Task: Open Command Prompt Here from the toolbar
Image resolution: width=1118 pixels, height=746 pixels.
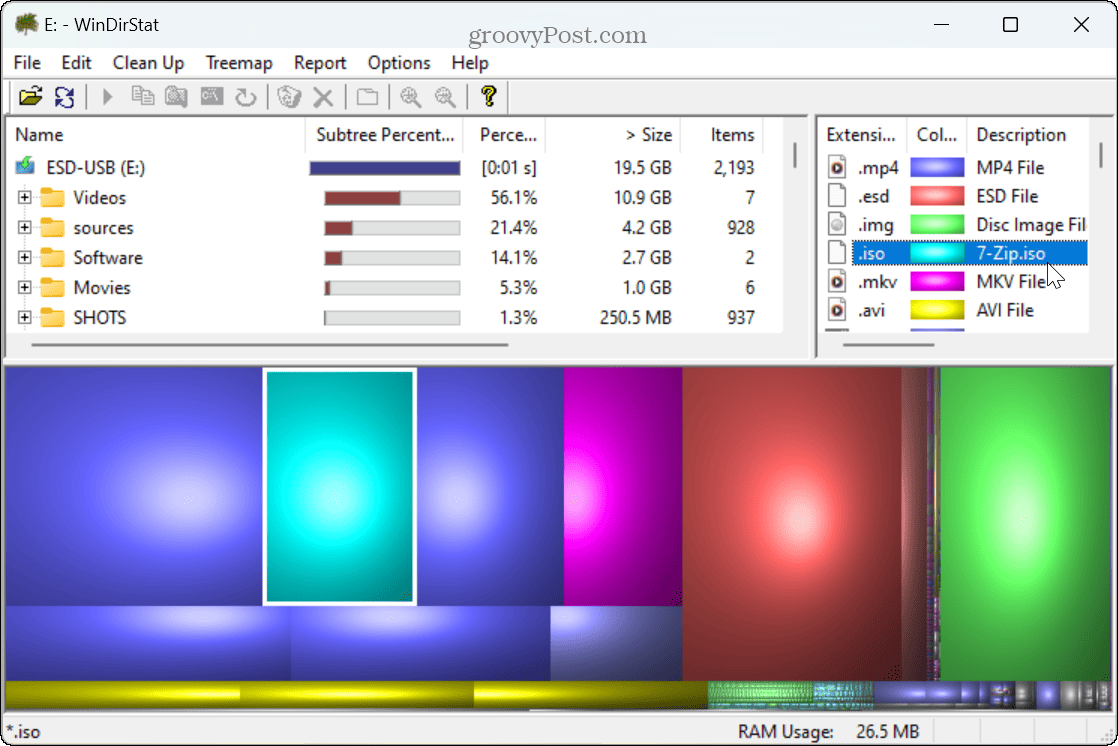Action: (211, 97)
